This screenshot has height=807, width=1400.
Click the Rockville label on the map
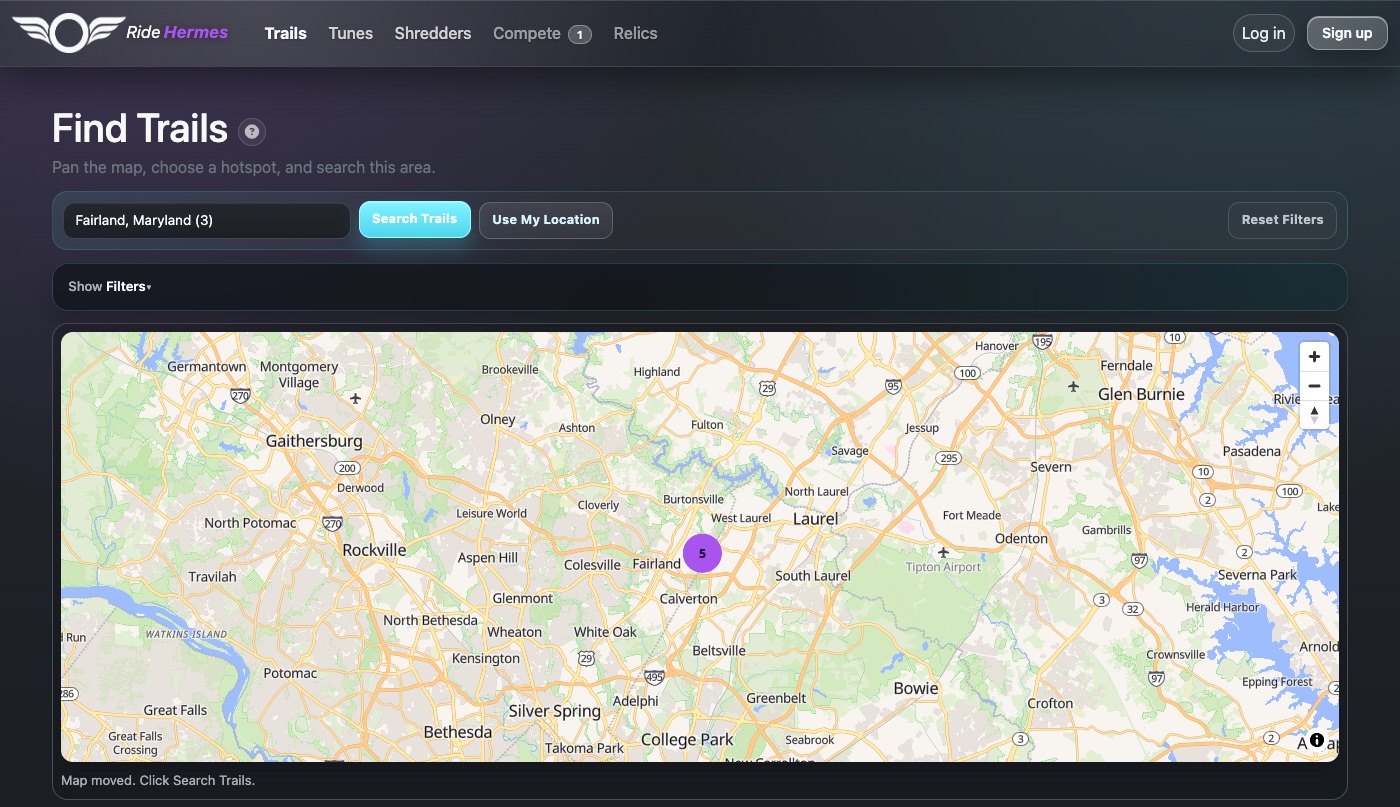point(374,550)
